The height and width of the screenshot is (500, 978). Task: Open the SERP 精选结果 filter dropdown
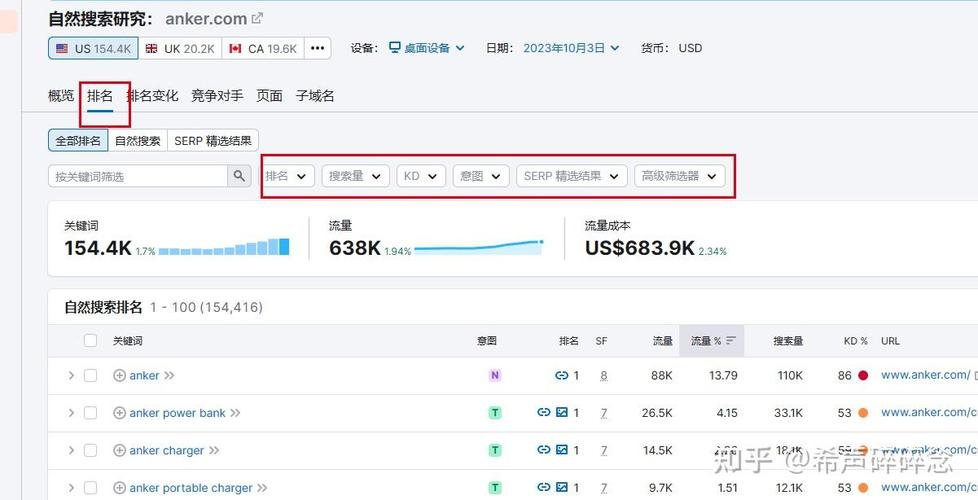click(x=571, y=176)
